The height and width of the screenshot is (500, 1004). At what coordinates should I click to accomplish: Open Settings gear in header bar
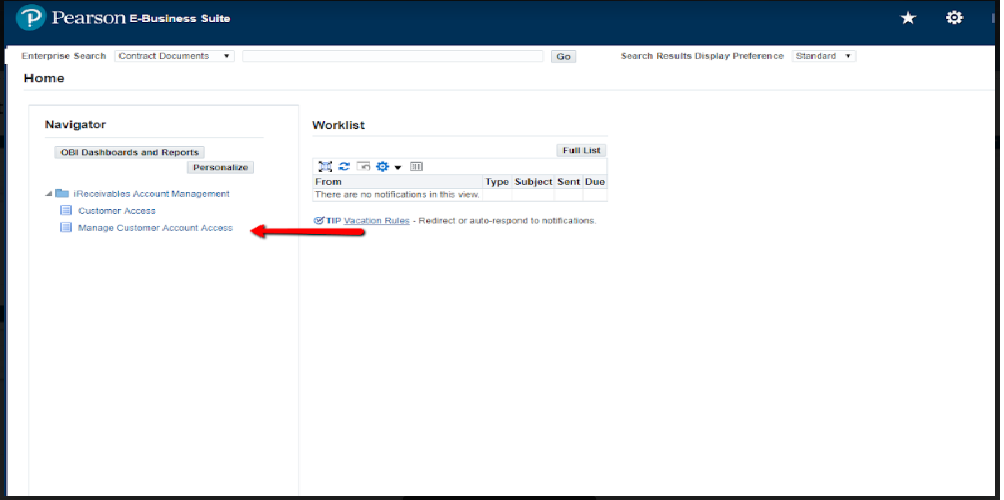954,18
